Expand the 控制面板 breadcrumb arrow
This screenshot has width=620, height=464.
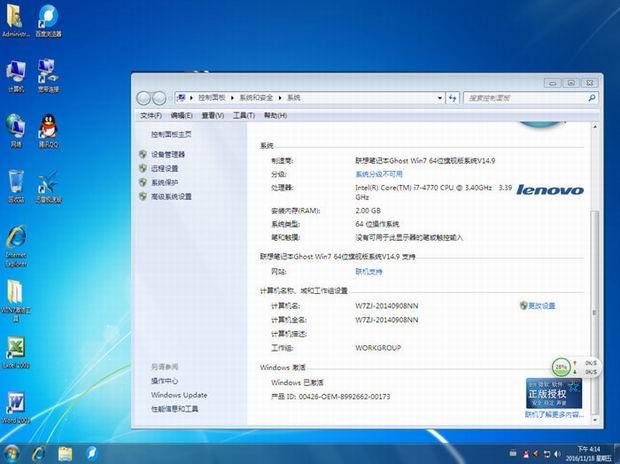pos(233,98)
